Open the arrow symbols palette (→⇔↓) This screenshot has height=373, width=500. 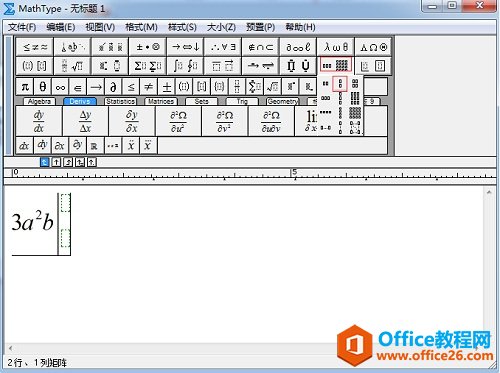pyautogui.click(x=185, y=47)
